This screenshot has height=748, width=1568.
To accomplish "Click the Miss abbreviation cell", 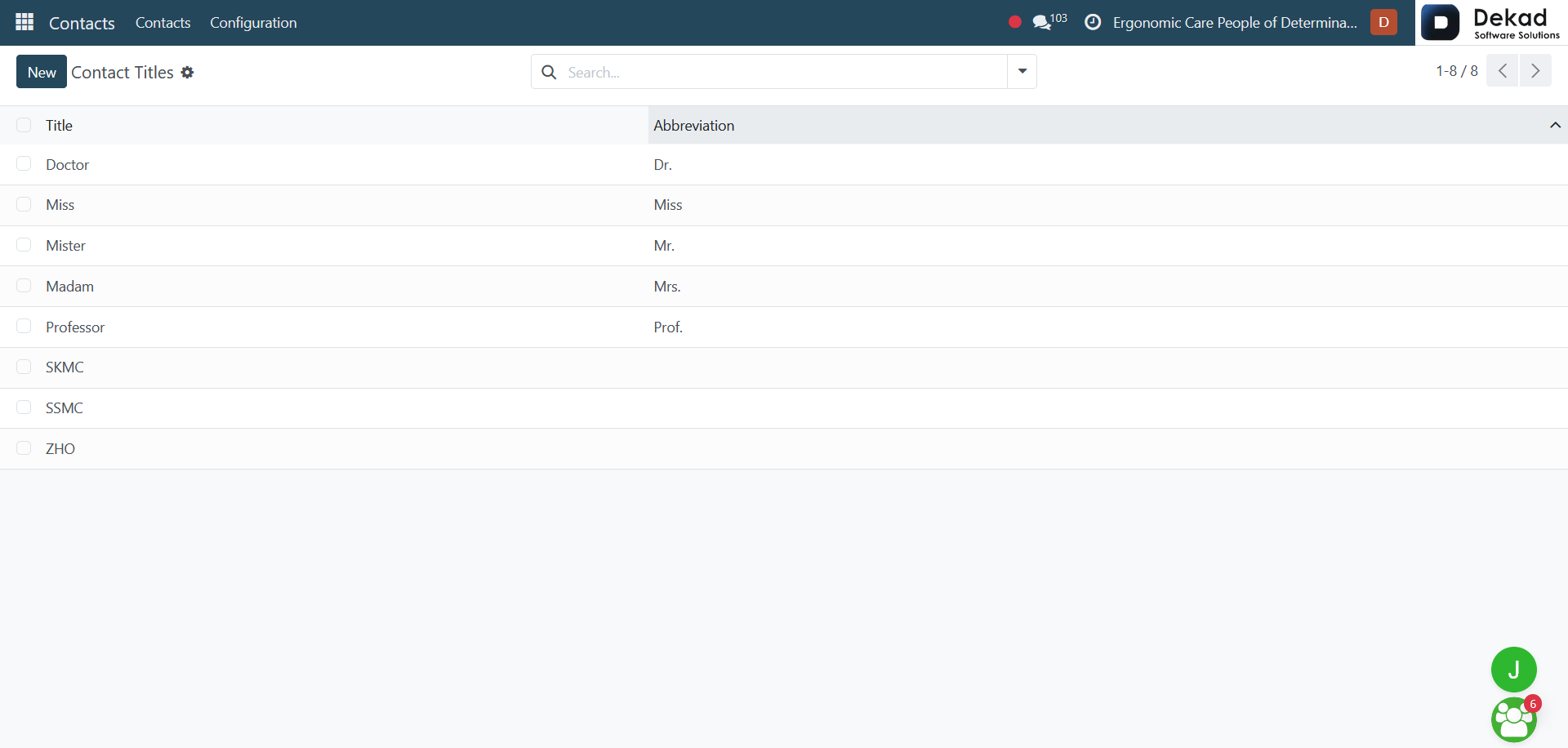I will [667, 205].
